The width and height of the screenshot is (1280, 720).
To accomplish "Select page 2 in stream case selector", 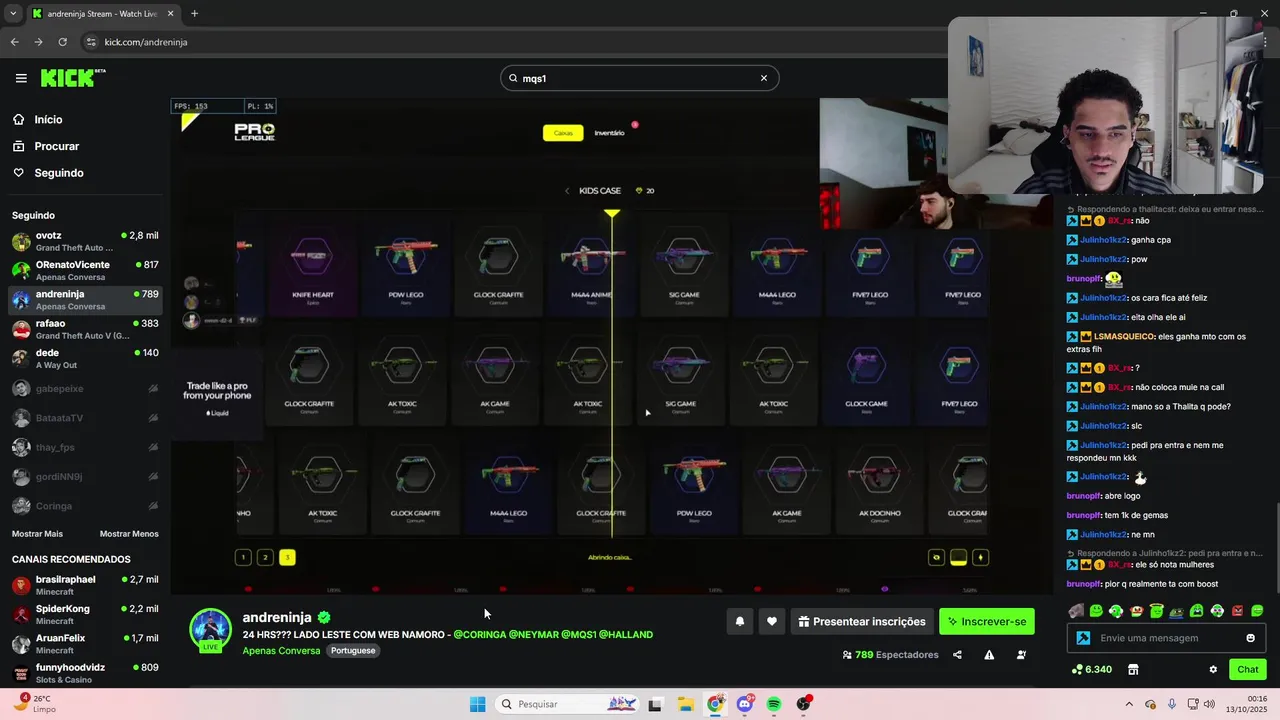I will (x=265, y=557).
